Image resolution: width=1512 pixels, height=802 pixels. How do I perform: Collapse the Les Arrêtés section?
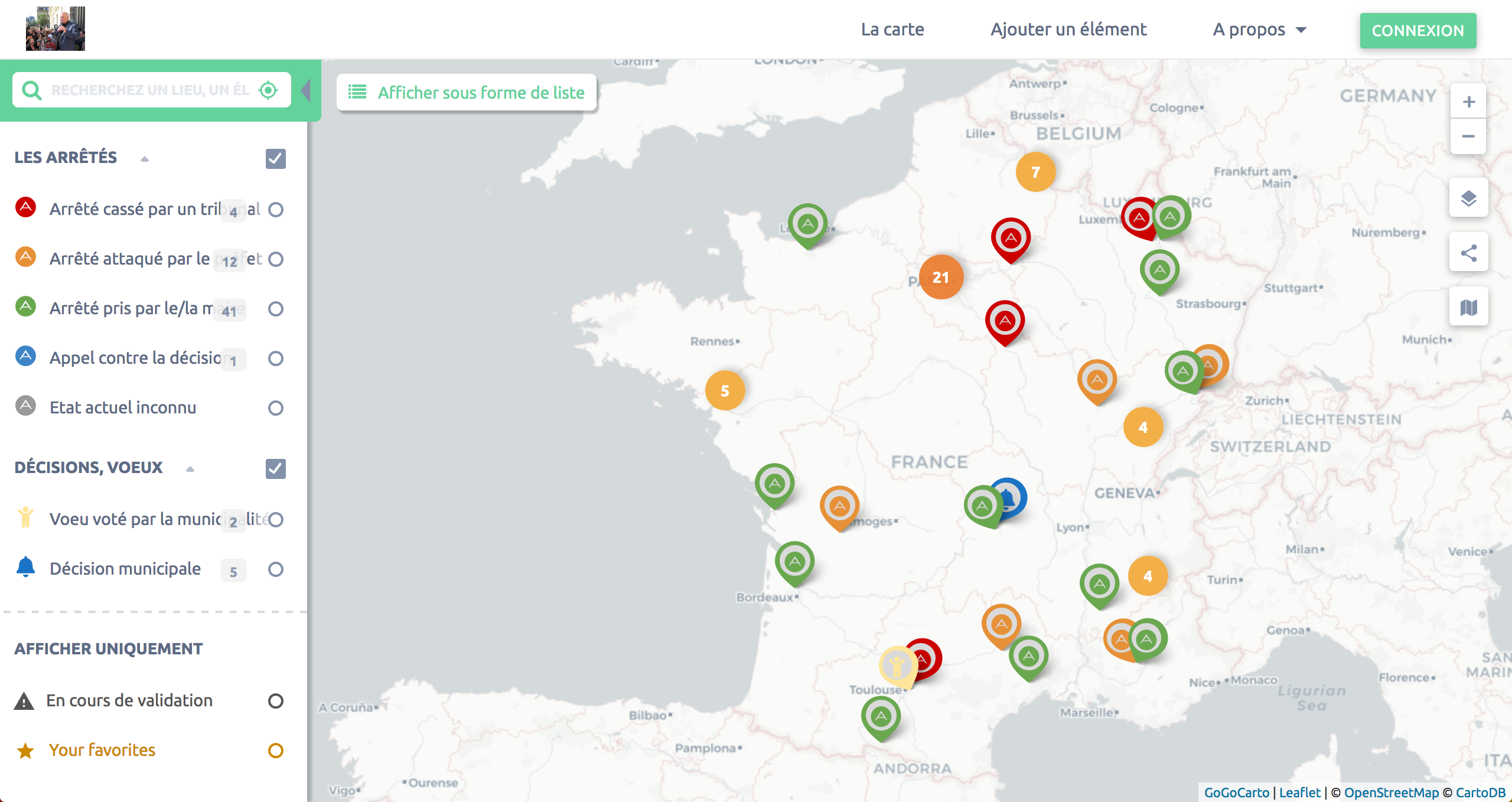pyautogui.click(x=145, y=158)
